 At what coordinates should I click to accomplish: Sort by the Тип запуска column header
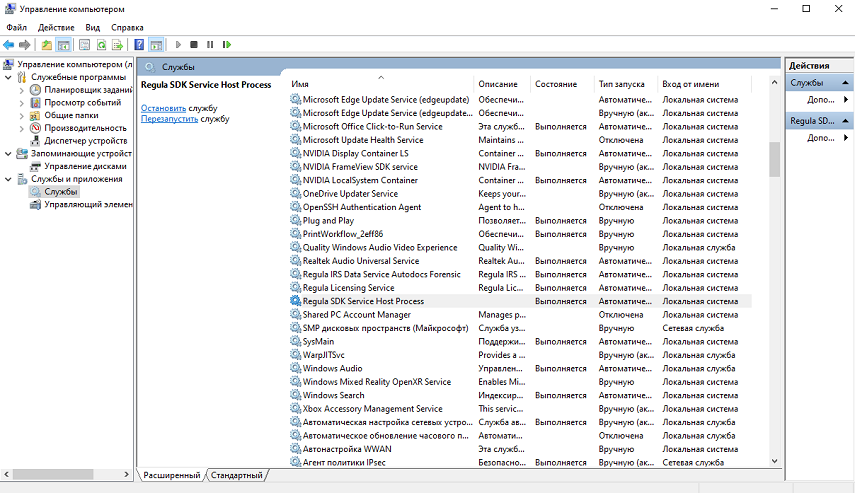click(624, 84)
